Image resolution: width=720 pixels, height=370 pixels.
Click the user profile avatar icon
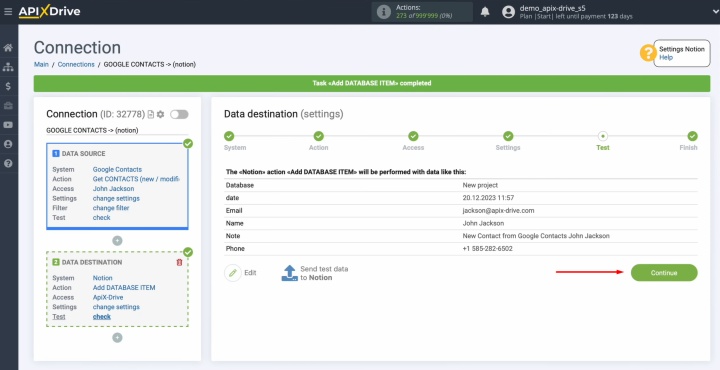point(508,12)
